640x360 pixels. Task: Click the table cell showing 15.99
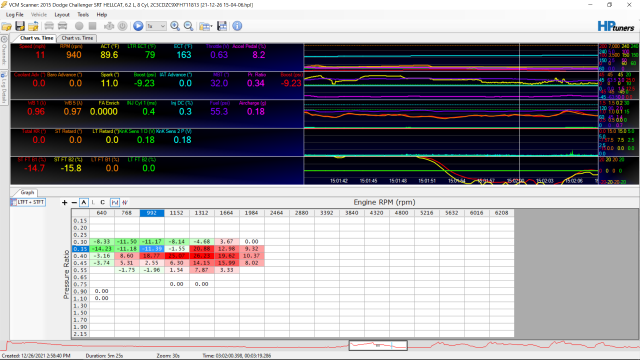point(227,263)
